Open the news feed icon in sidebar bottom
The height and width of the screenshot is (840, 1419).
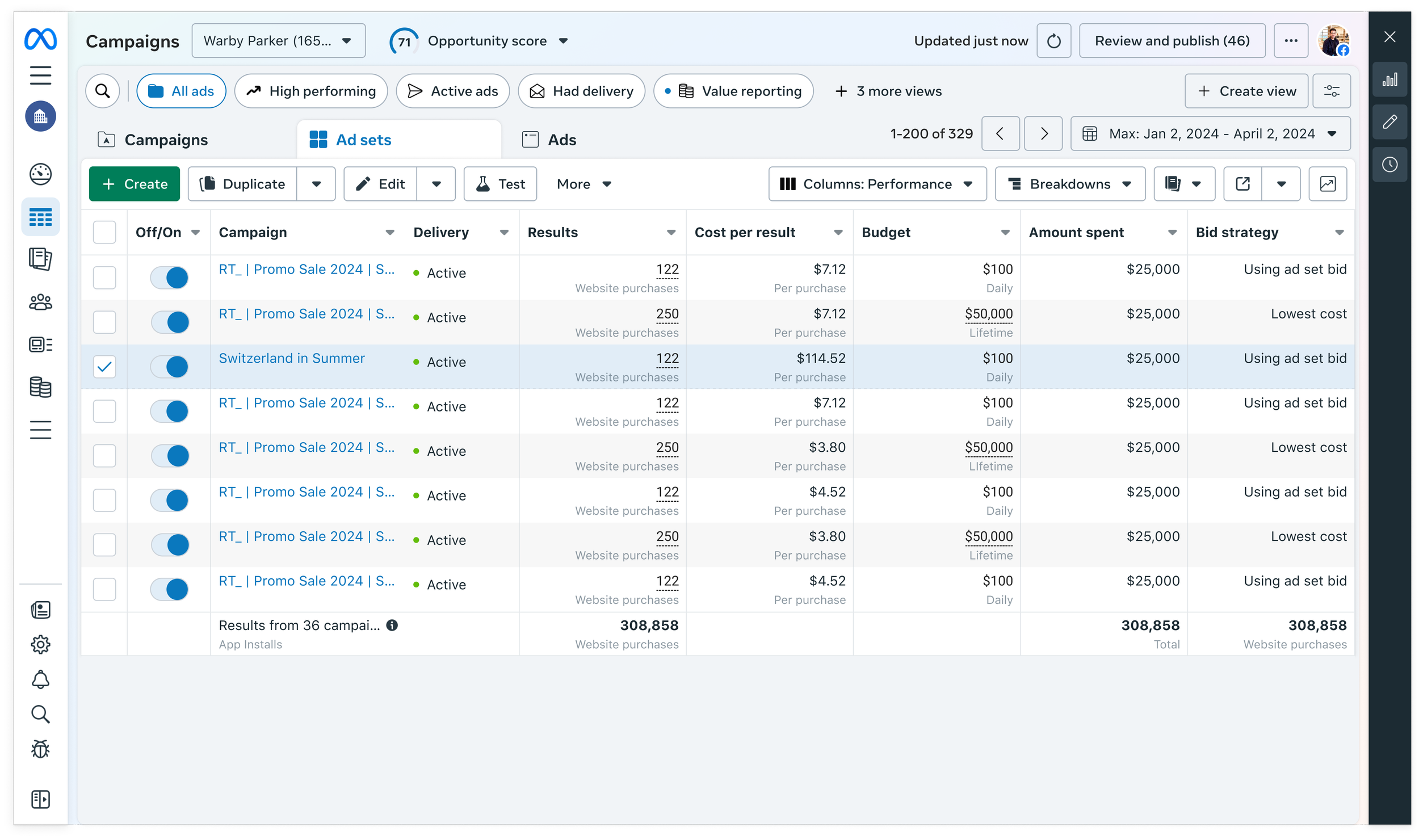tap(40, 610)
